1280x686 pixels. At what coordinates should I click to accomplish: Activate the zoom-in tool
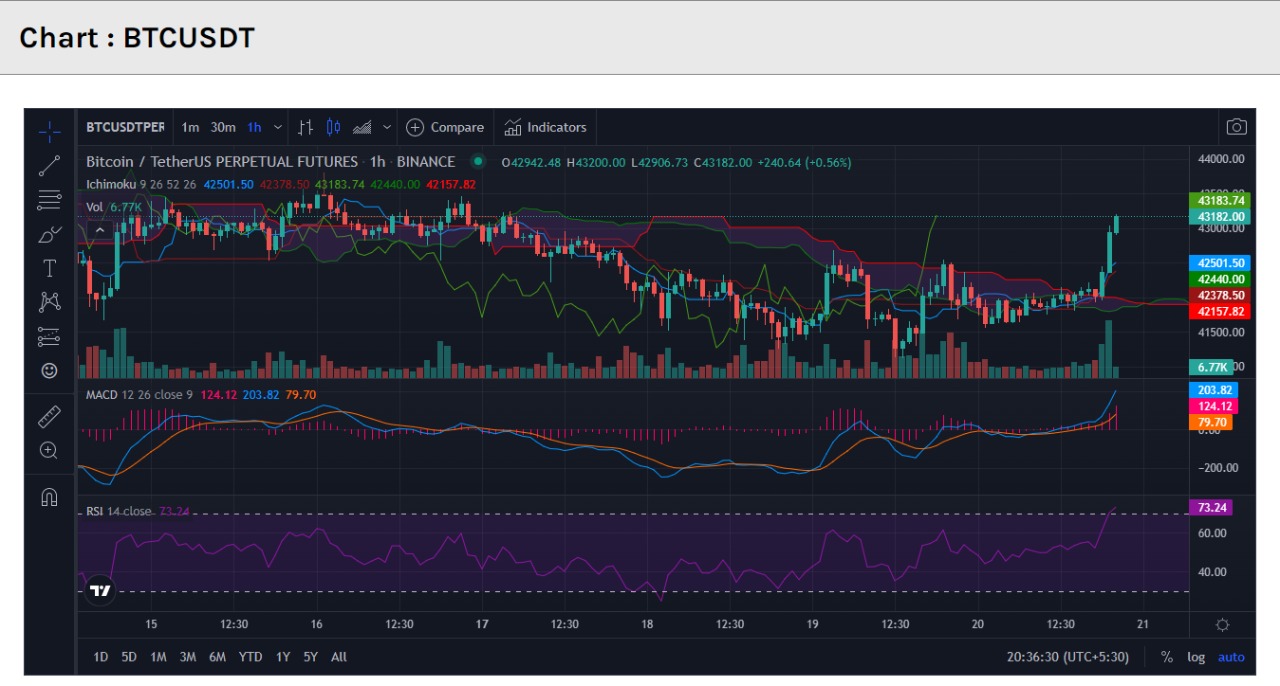[49, 450]
